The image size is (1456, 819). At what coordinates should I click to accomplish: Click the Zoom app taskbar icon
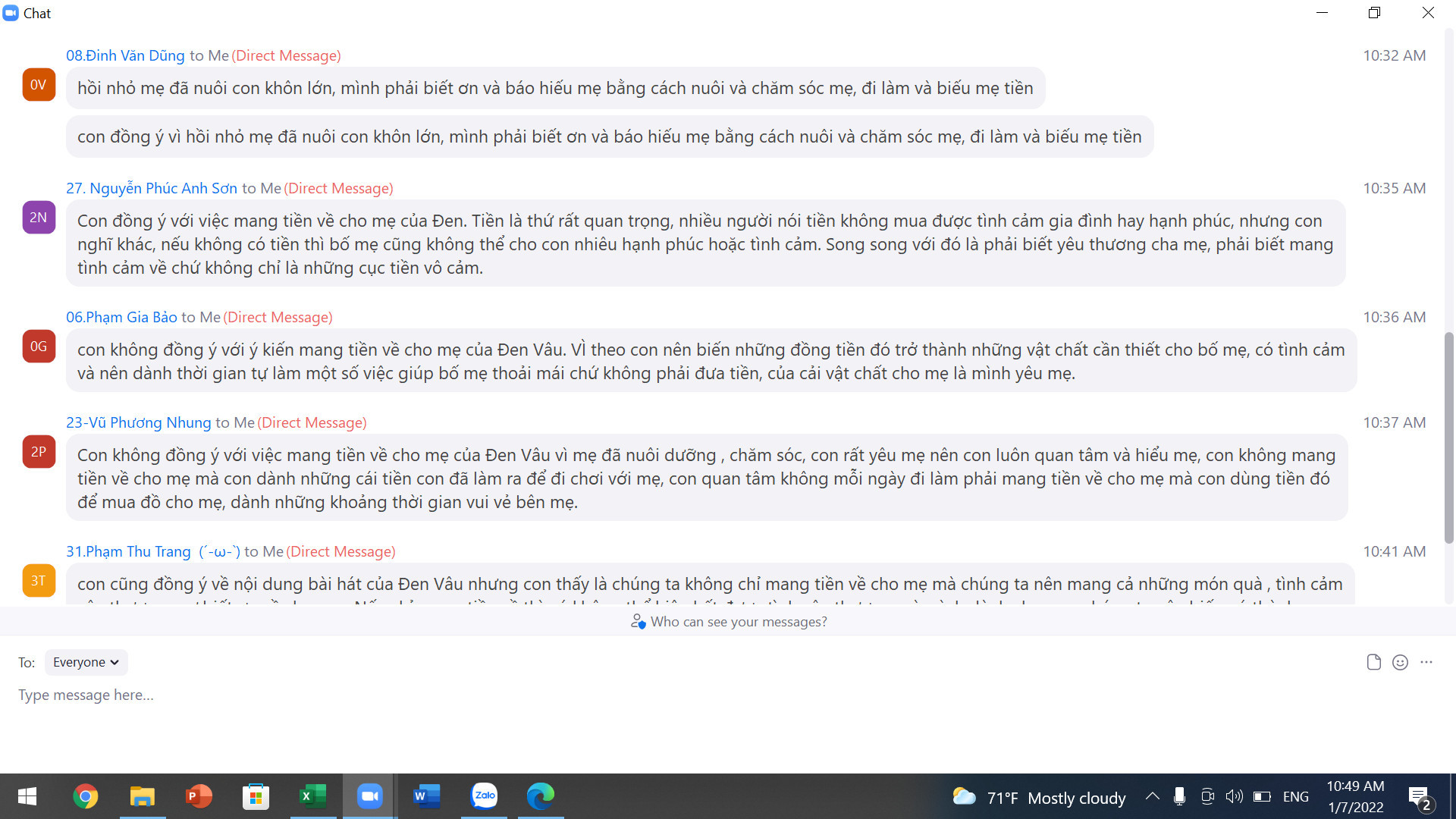(x=369, y=796)
